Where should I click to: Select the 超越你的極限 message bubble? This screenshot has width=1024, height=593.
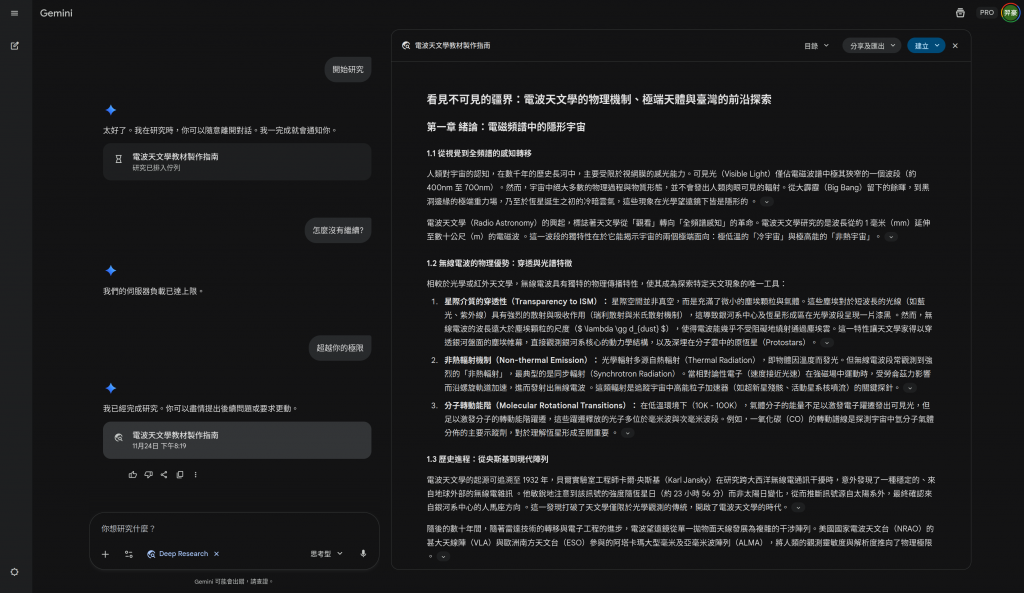[340, 347]
